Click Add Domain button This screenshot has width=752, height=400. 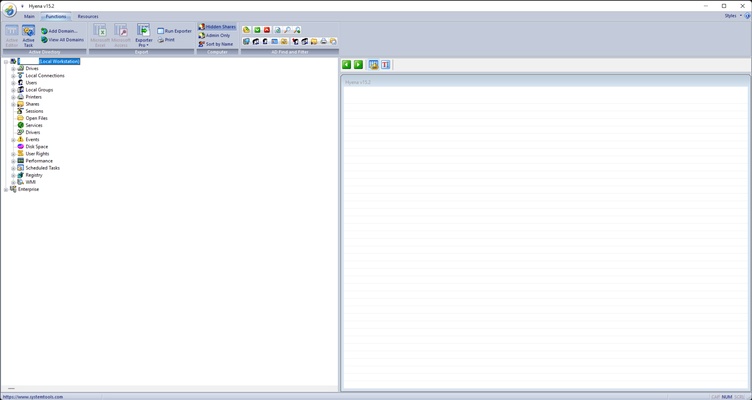coord(59,31)
